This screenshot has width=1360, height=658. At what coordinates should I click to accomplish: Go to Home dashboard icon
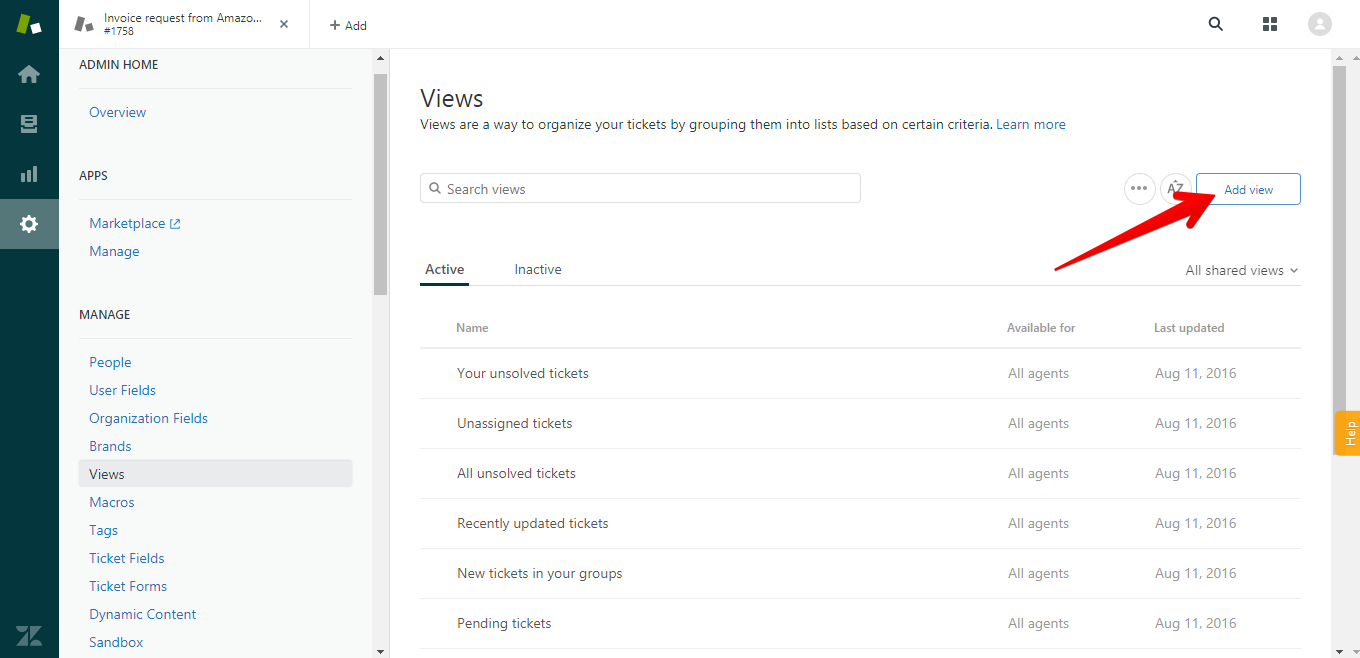[x=29, y=74]
